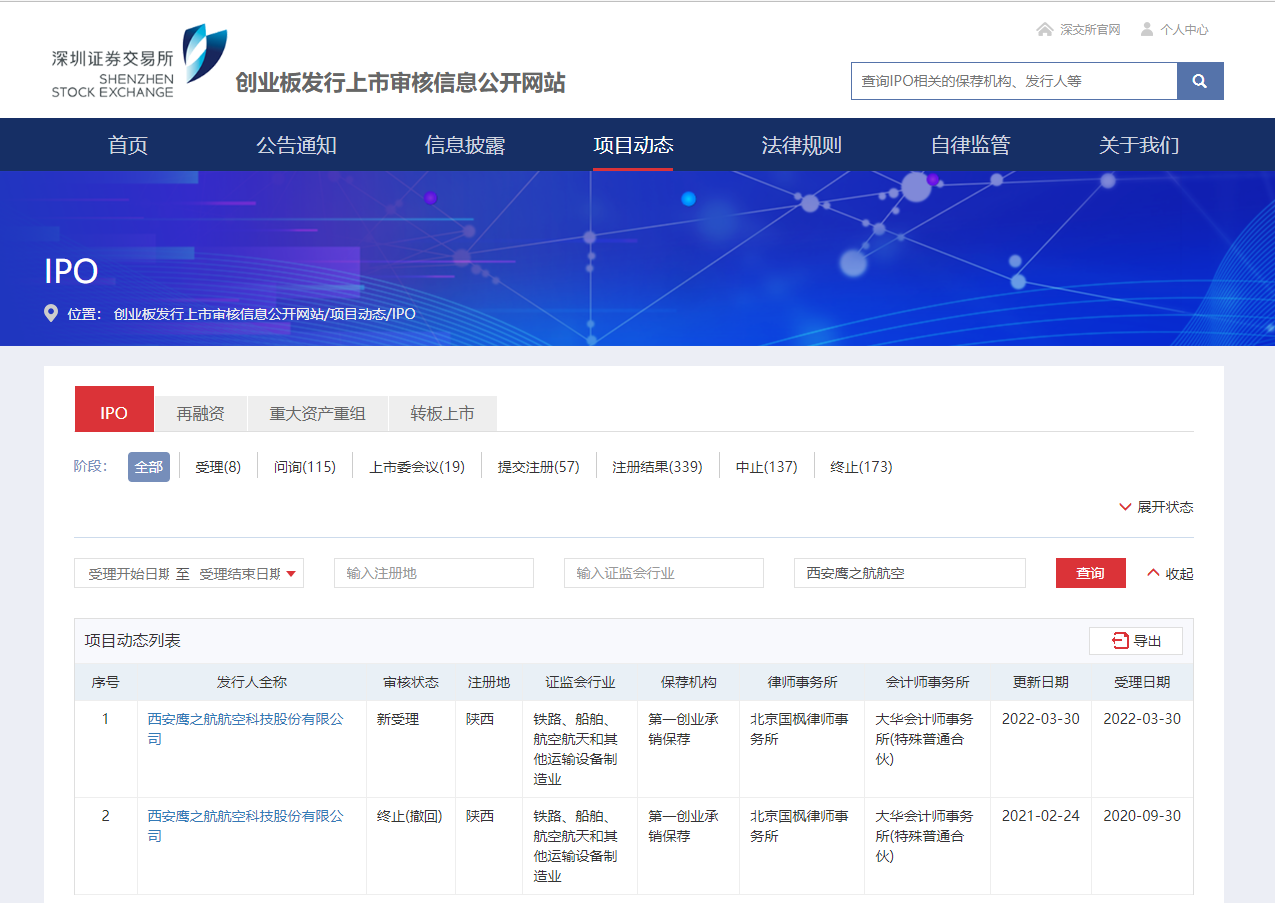Filter by stage 注册结果(339)

pos(657,467)
